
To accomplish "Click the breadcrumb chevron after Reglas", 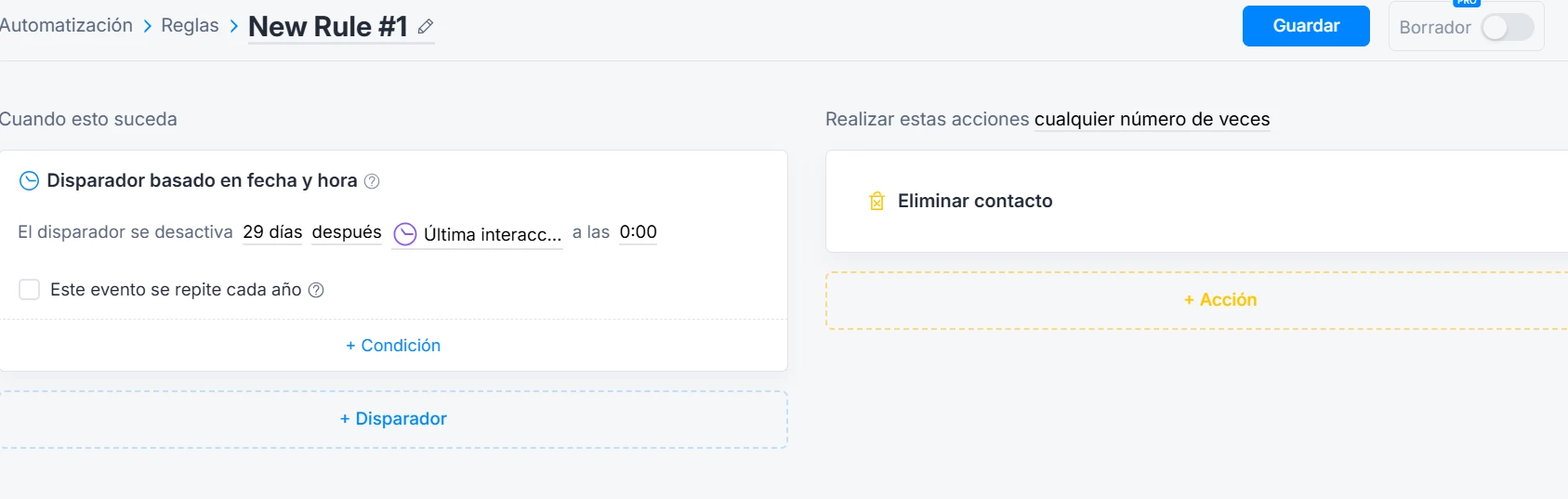I will pos(234,26).
